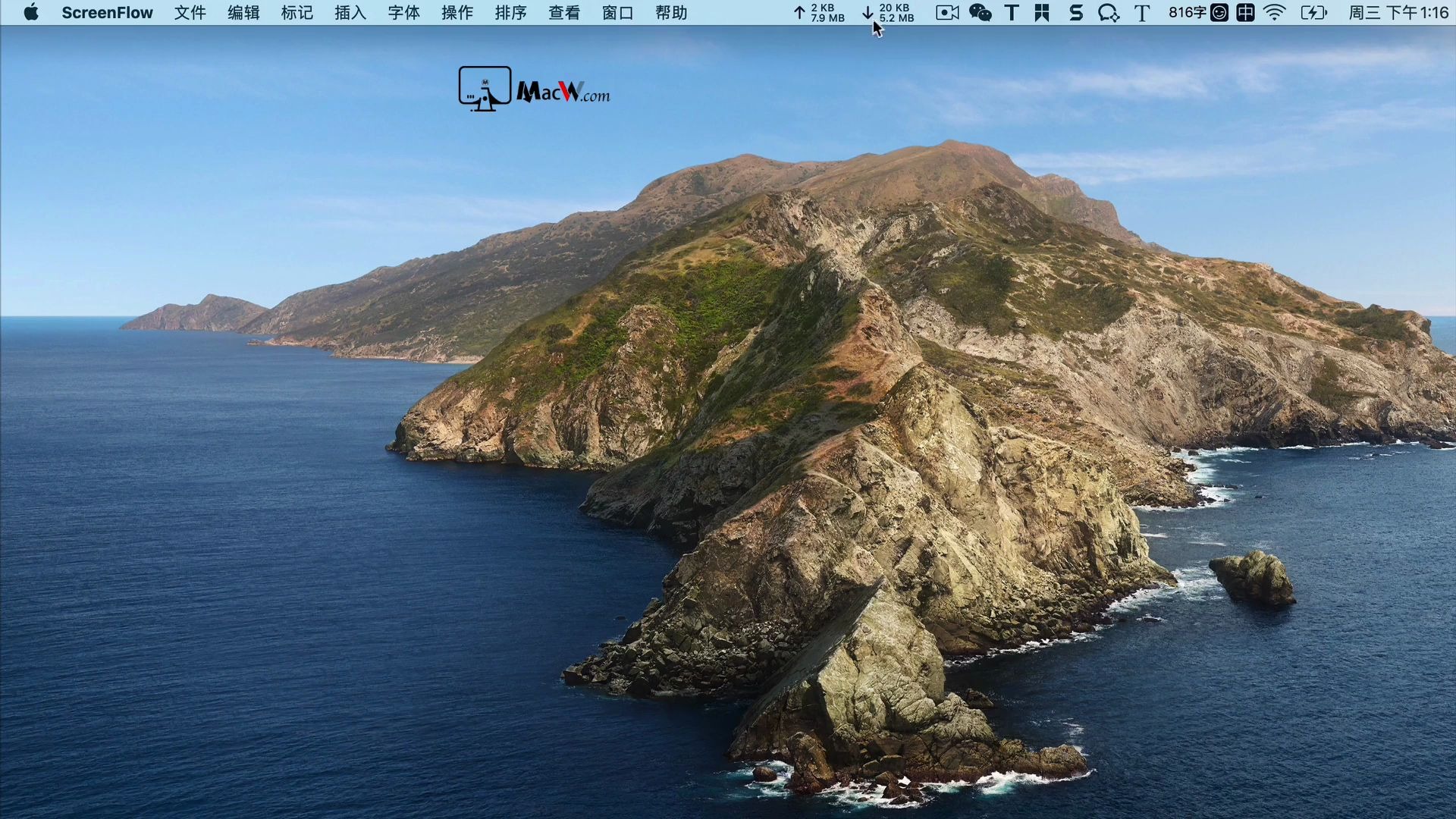Click the bold S menu bar icon

[x=1075, y=13]
